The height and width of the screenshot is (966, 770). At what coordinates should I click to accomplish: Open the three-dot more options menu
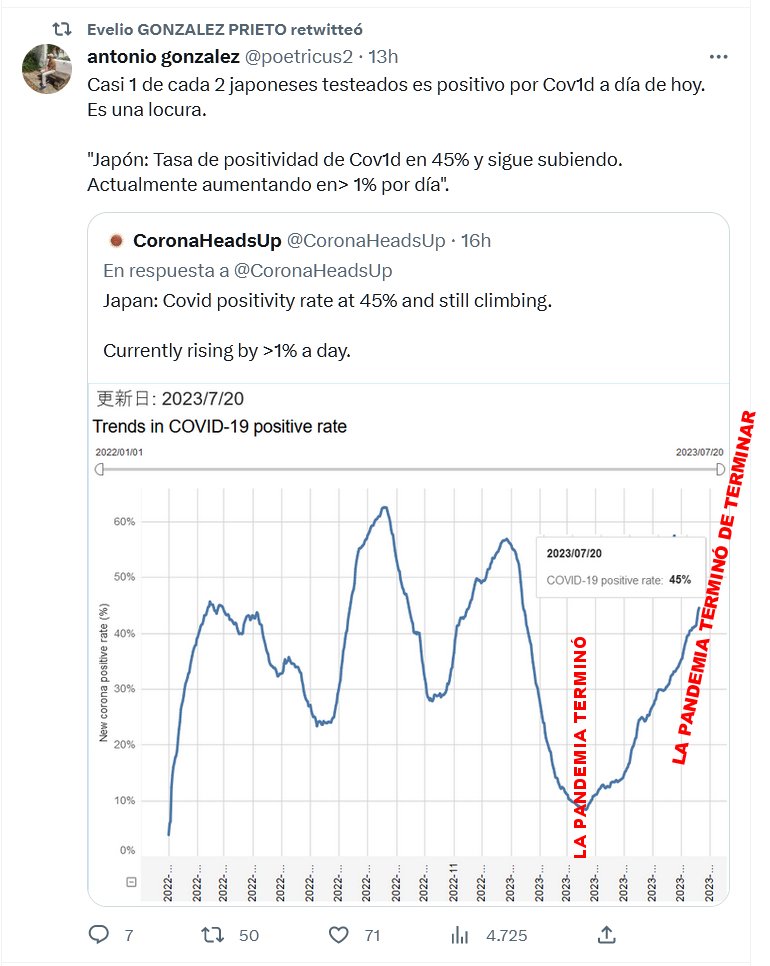point(718,57)
